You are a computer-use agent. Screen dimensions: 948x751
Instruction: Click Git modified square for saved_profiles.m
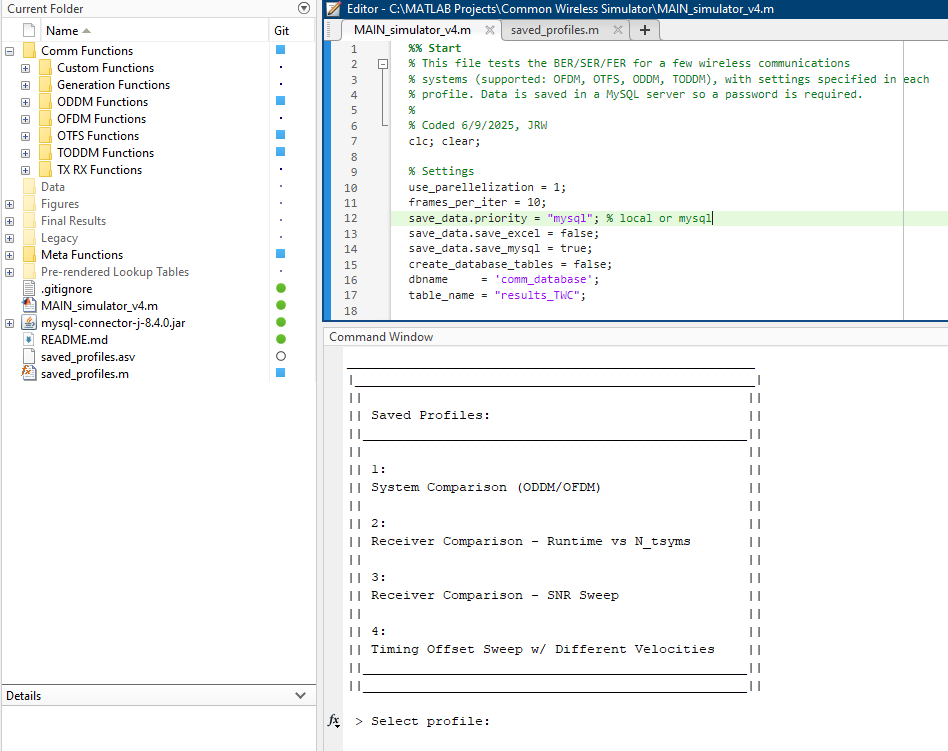(281, 372)
